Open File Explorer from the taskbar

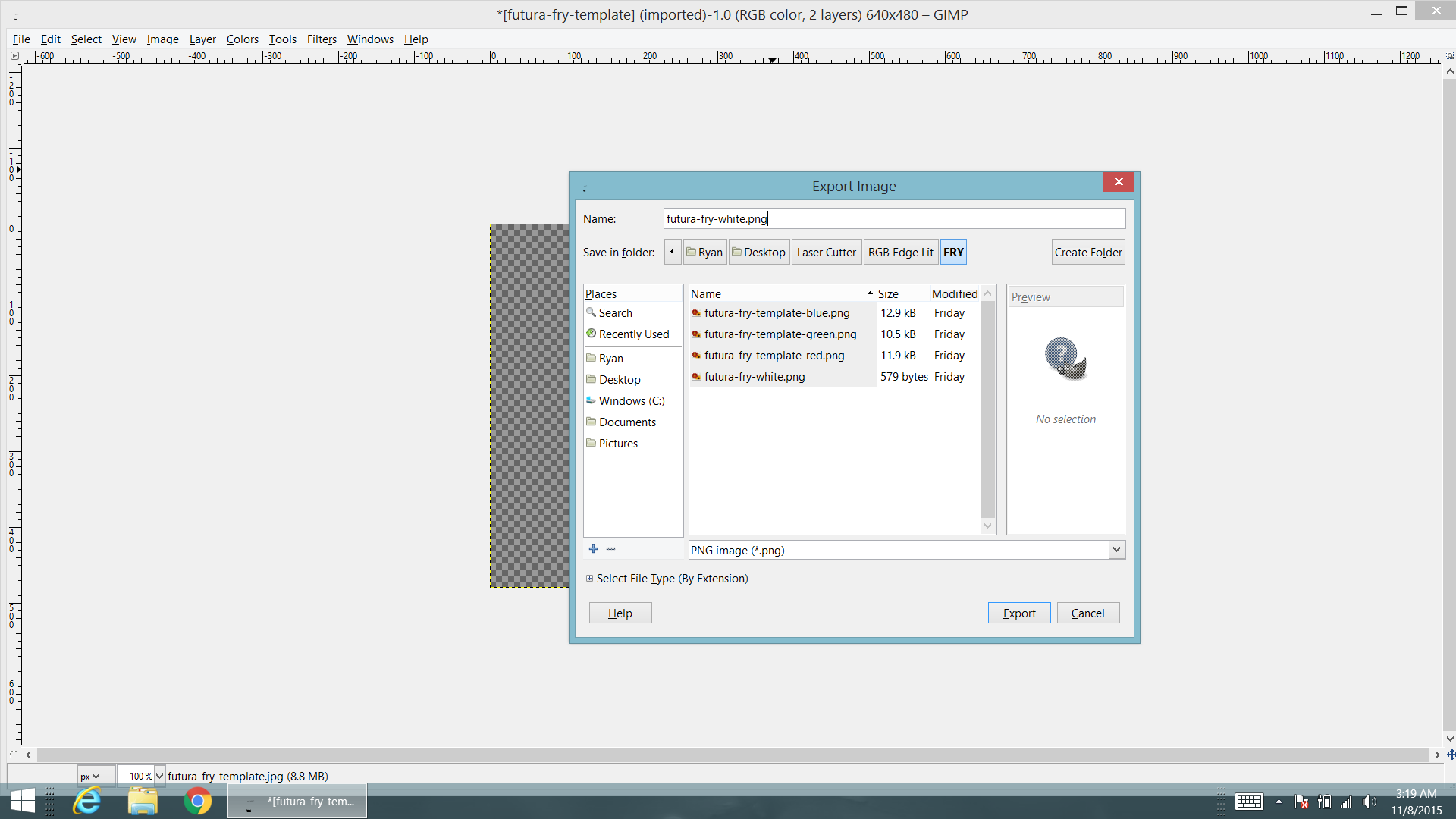tap(143, 801)
